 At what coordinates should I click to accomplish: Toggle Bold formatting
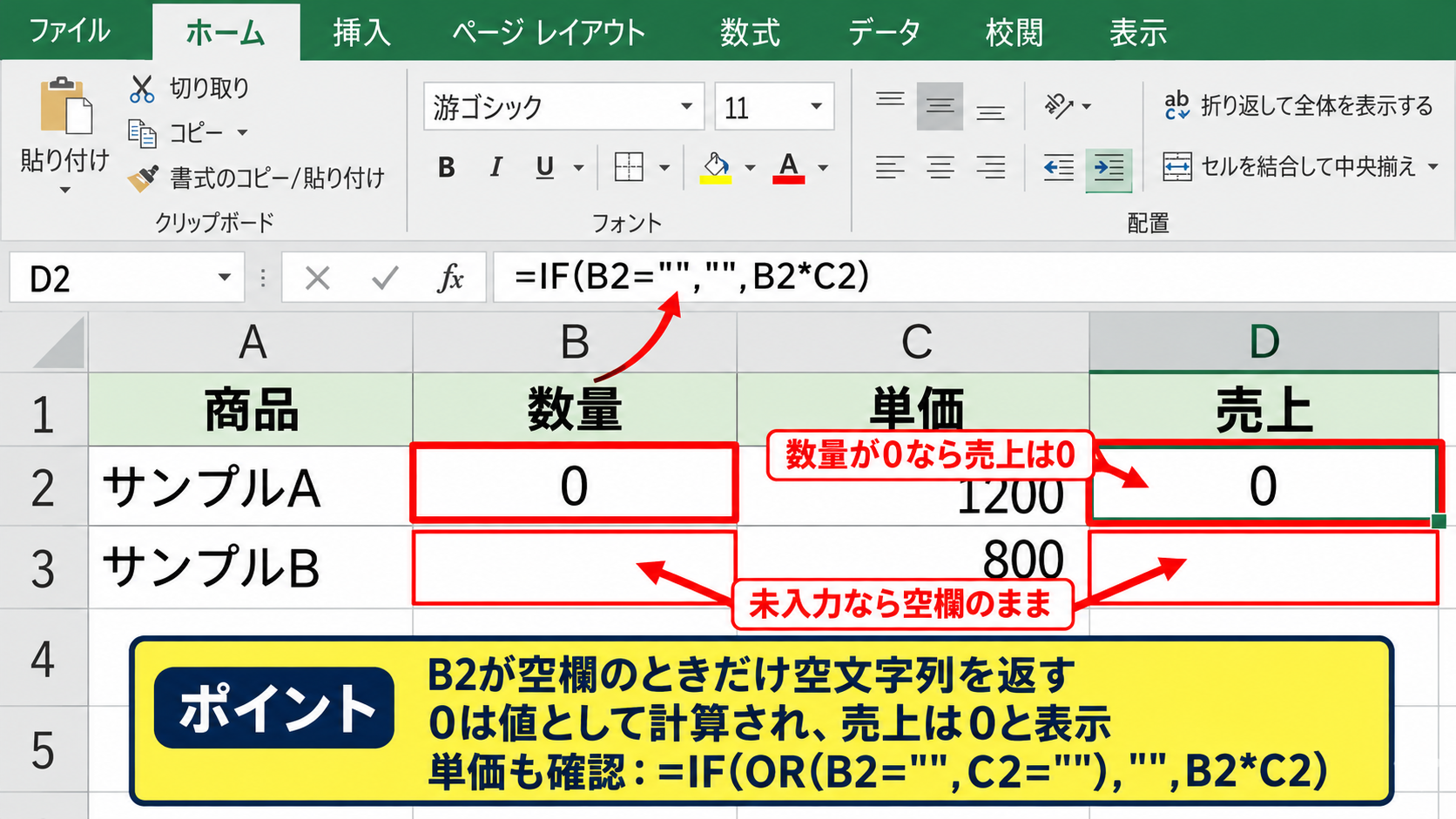click(447, 166)
